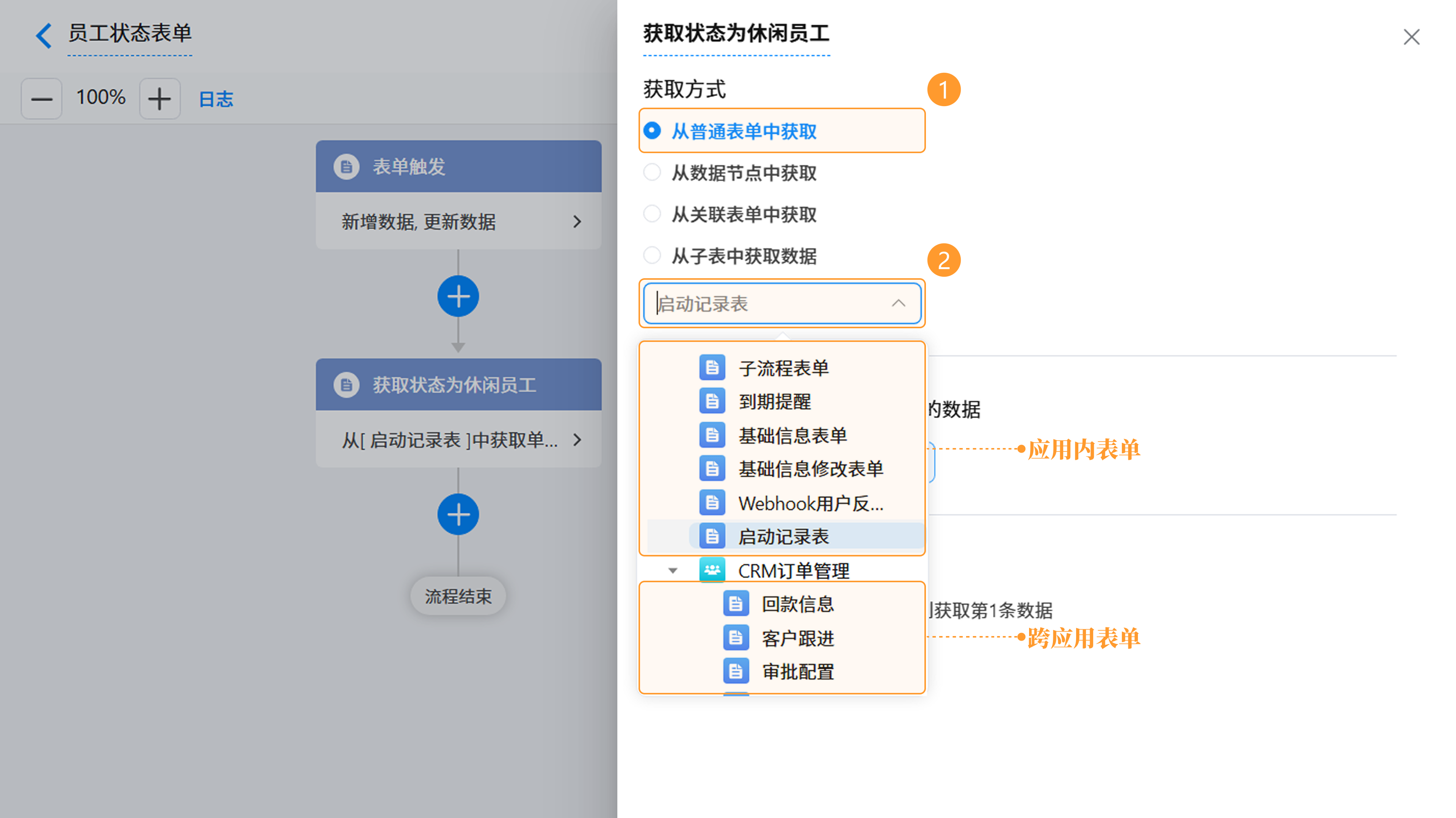Image resolution: width=1456 pixels, height=818 pixels.
Task: Choose 到期提醒 from the list
Action: click(774, 401)
